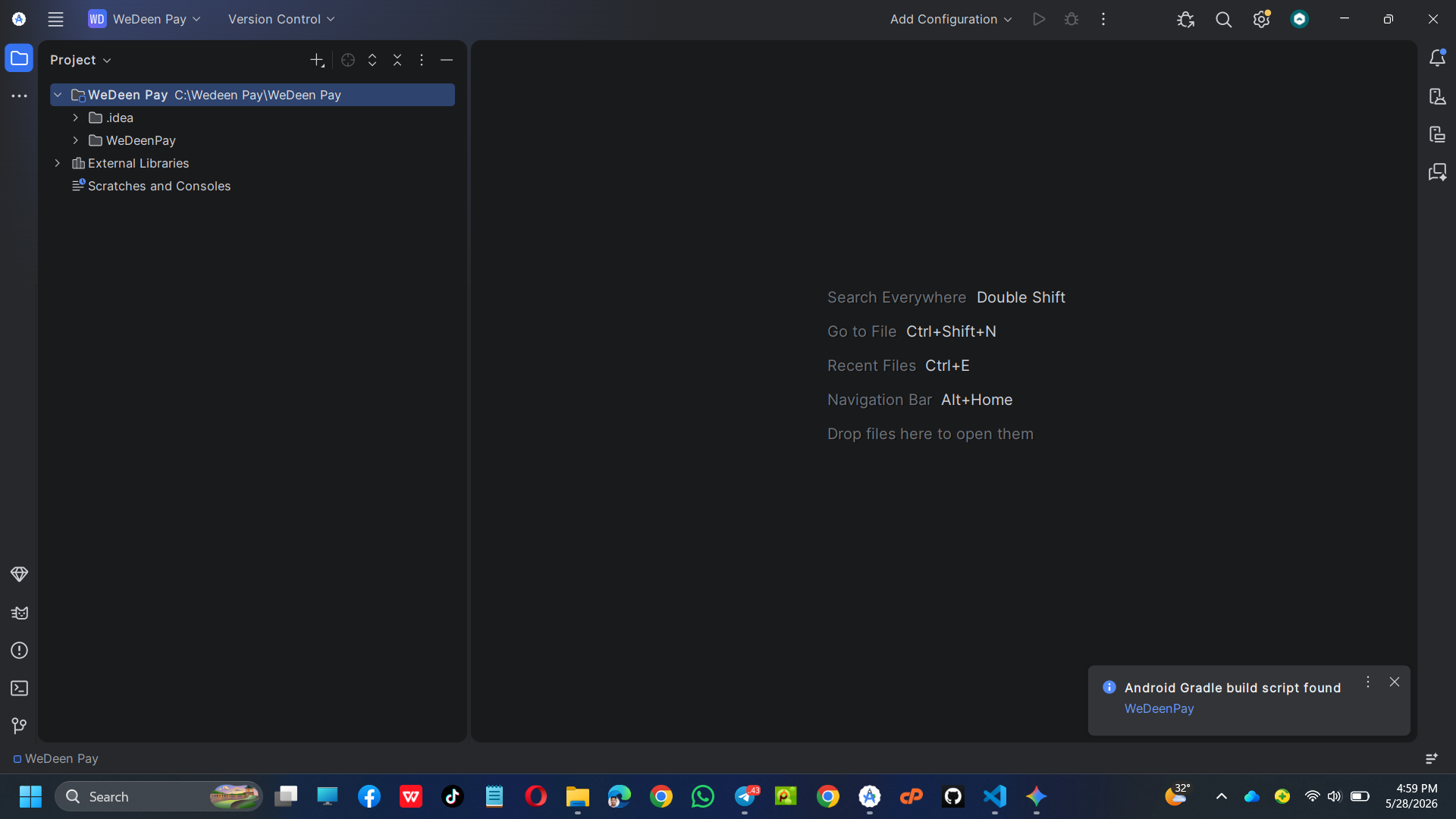Viewport: 1456px width, 819px height.
Task: Open WhatsApp from the taskbar
Action: pyautogui.click(x=703, y=796)
